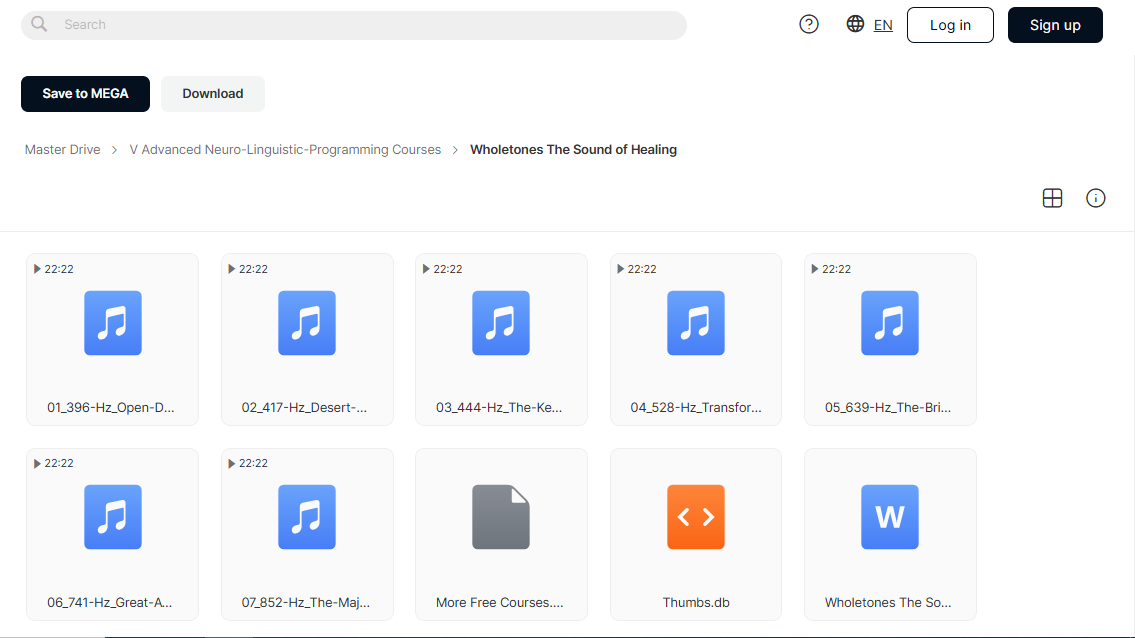
Task: Click the Log in button
Action: pyautogui.click(x=950, y=25)
